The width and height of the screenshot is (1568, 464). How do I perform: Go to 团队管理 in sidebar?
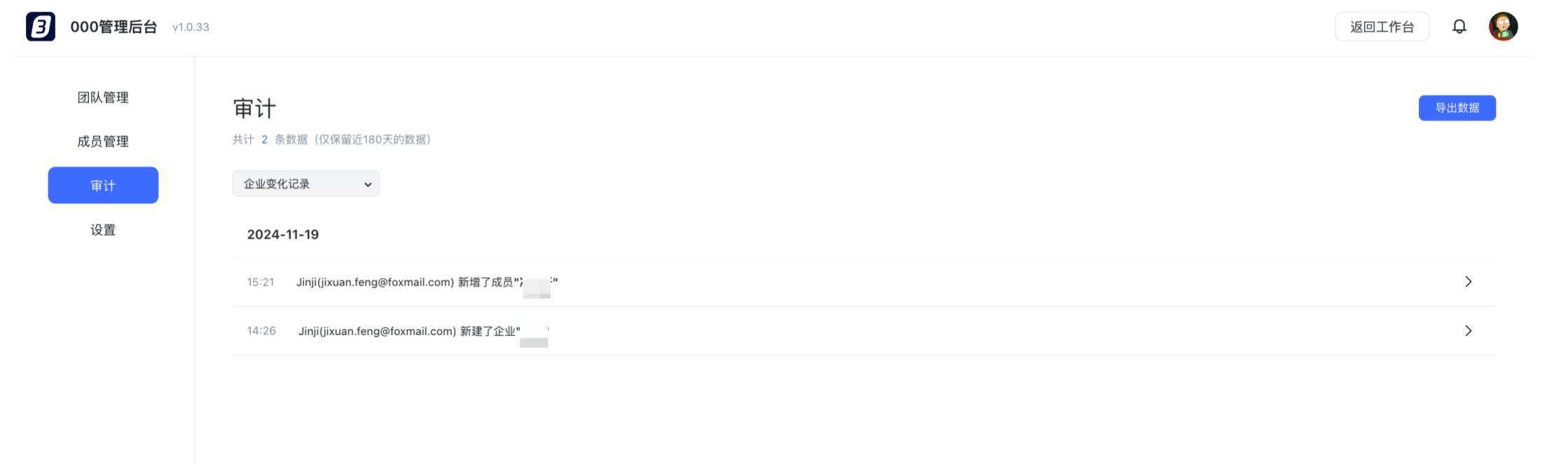point(103,97)
